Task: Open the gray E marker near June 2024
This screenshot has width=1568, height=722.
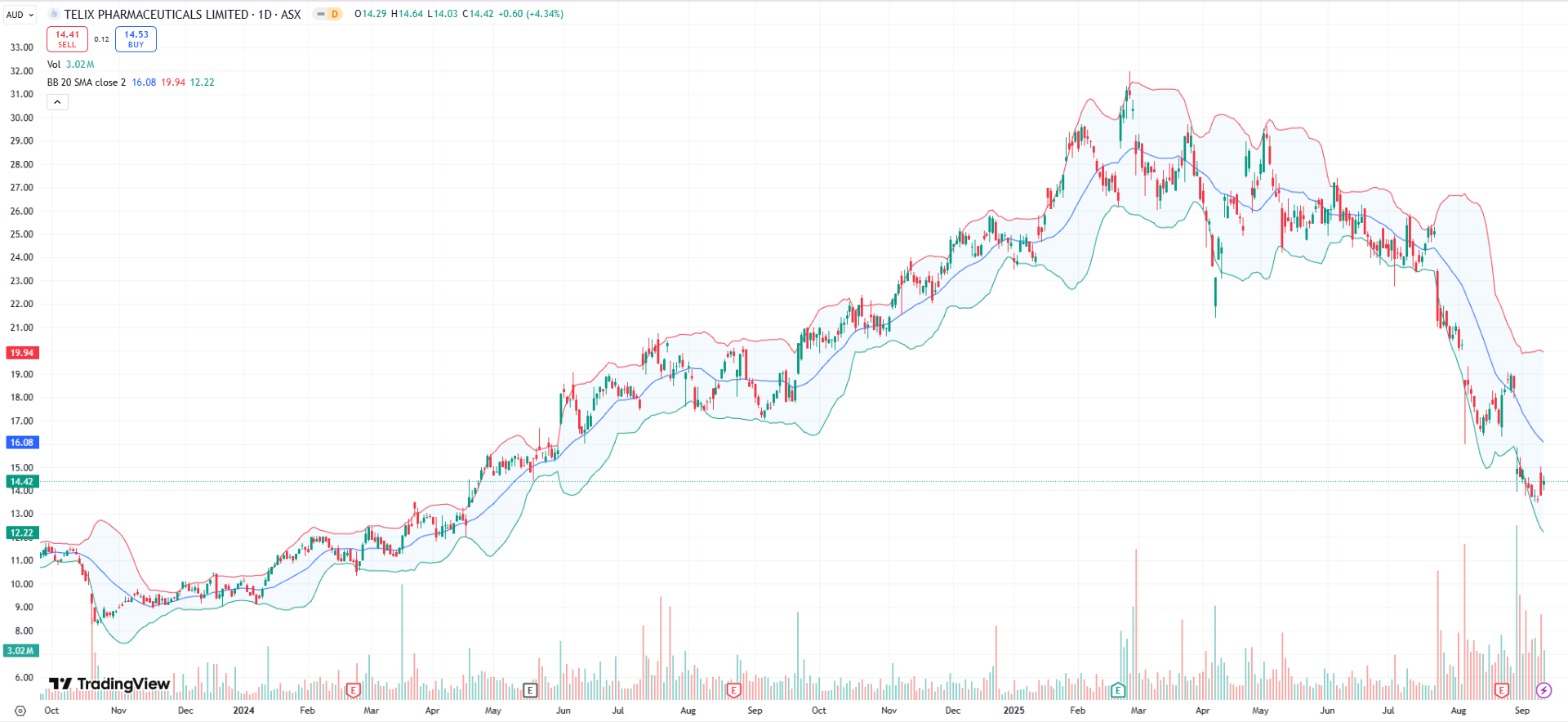Action: pyautogui.click(x=530, y=690)
